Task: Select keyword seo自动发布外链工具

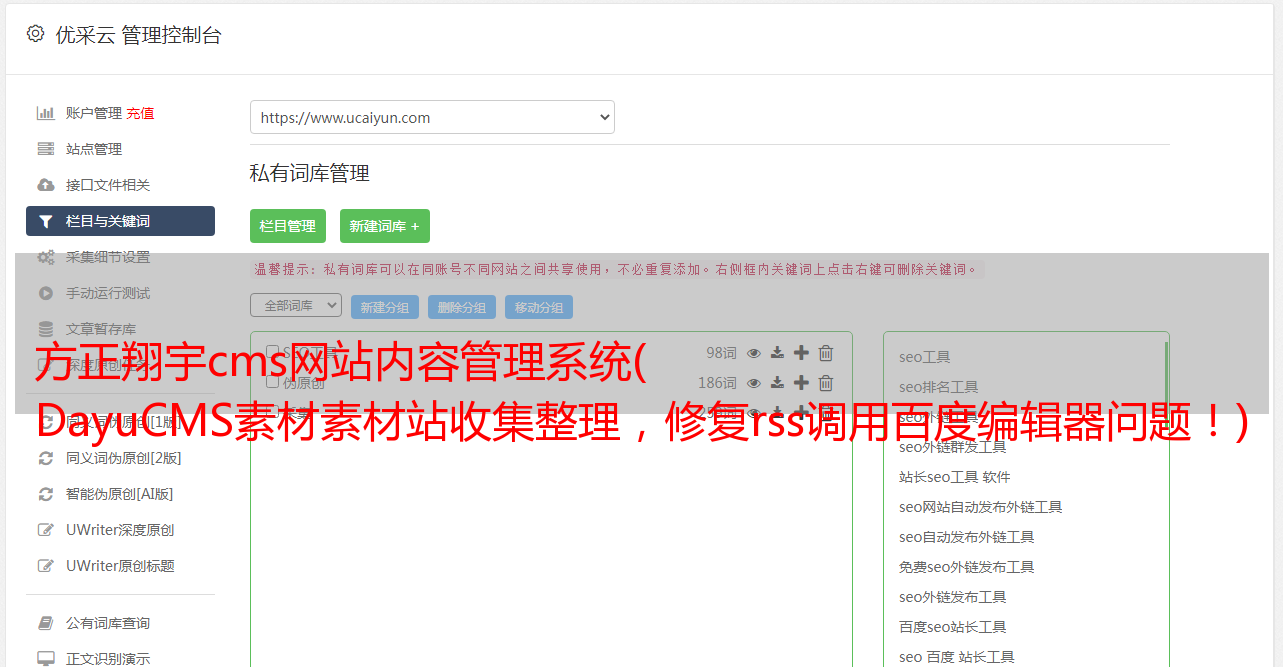Action: pyautogui.click(x=966, y=537)
